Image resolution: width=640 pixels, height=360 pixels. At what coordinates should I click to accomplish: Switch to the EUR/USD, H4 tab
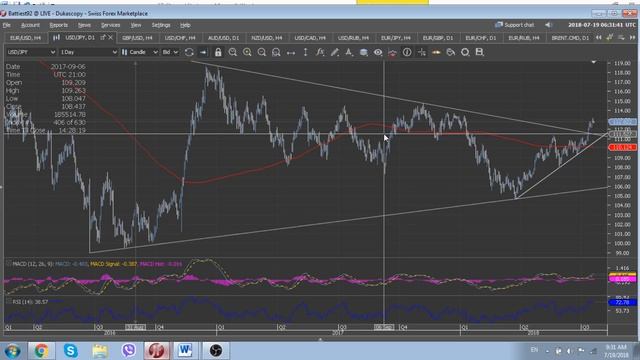click(25, 38)
